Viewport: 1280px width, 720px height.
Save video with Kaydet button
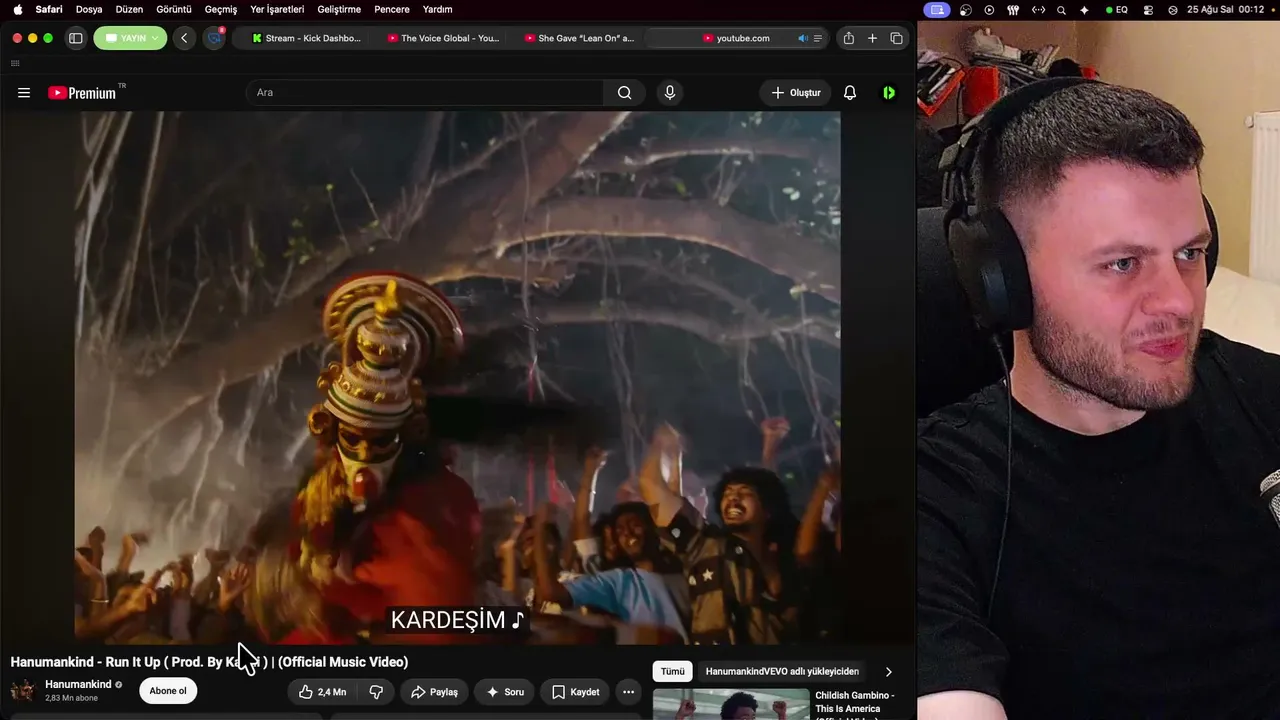(576, 692)
